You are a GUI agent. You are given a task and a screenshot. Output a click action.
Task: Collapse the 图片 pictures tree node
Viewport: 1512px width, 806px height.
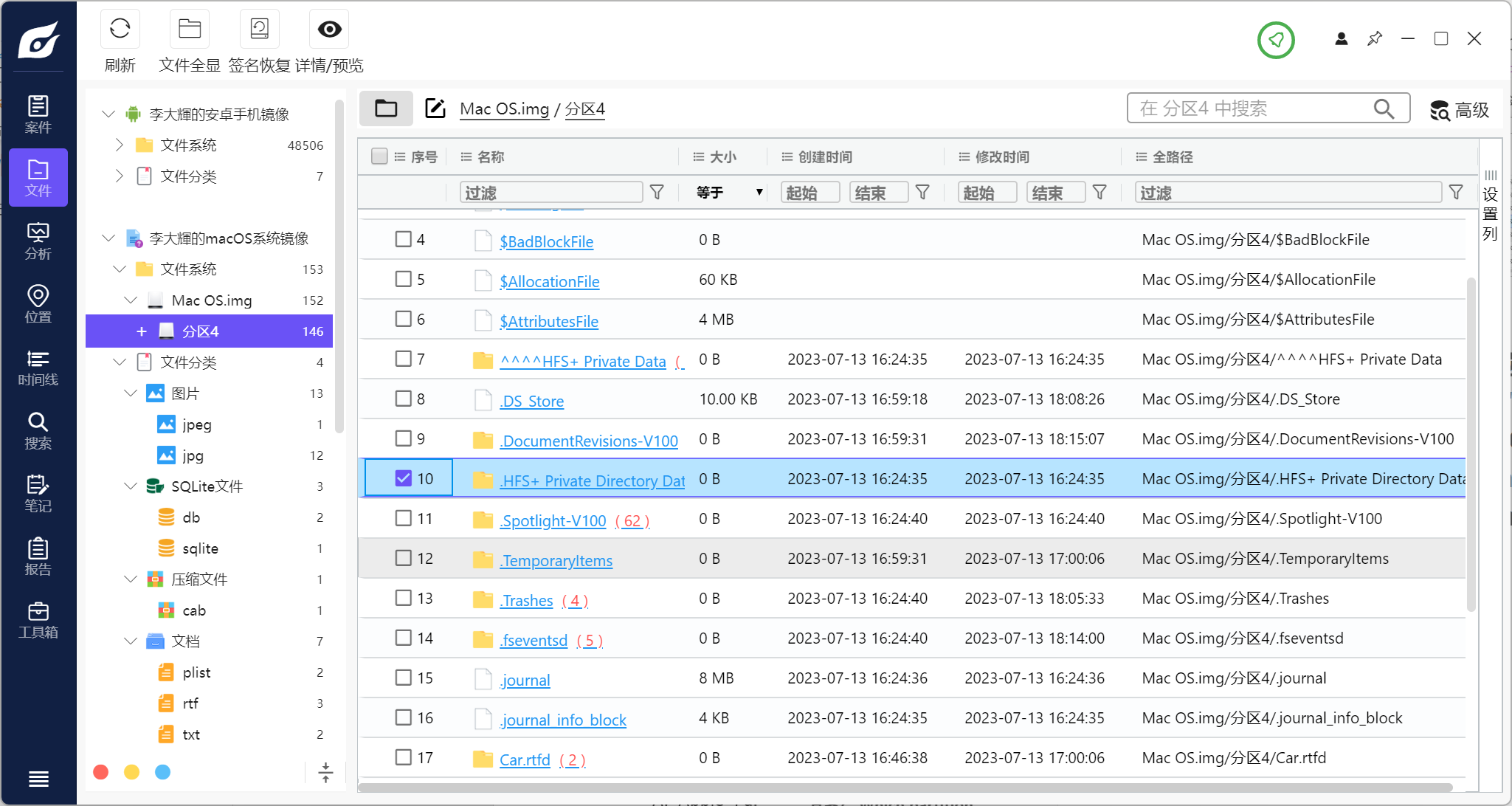[x=131, y=393]
